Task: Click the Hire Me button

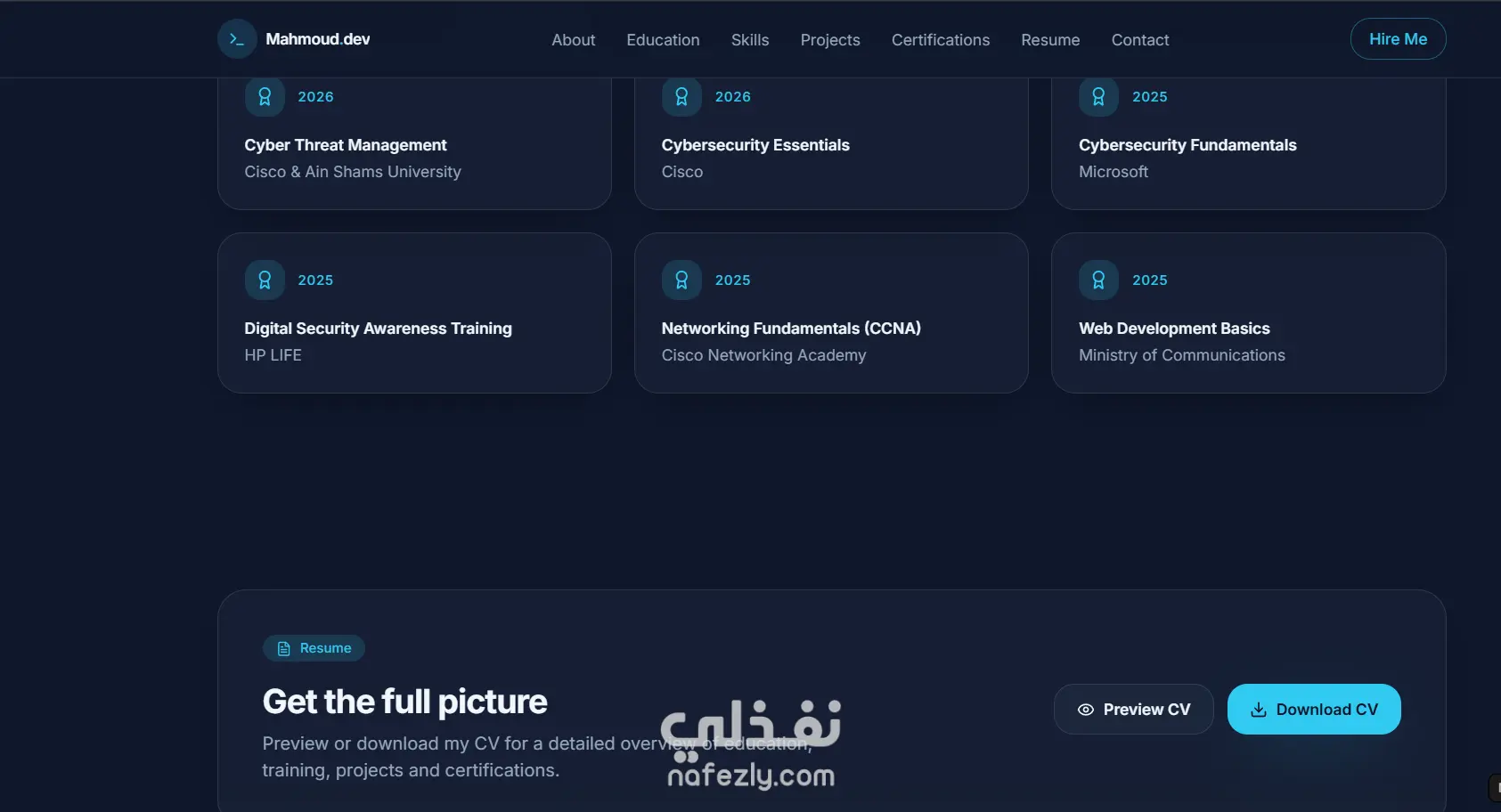Action: pos(1398,39)
